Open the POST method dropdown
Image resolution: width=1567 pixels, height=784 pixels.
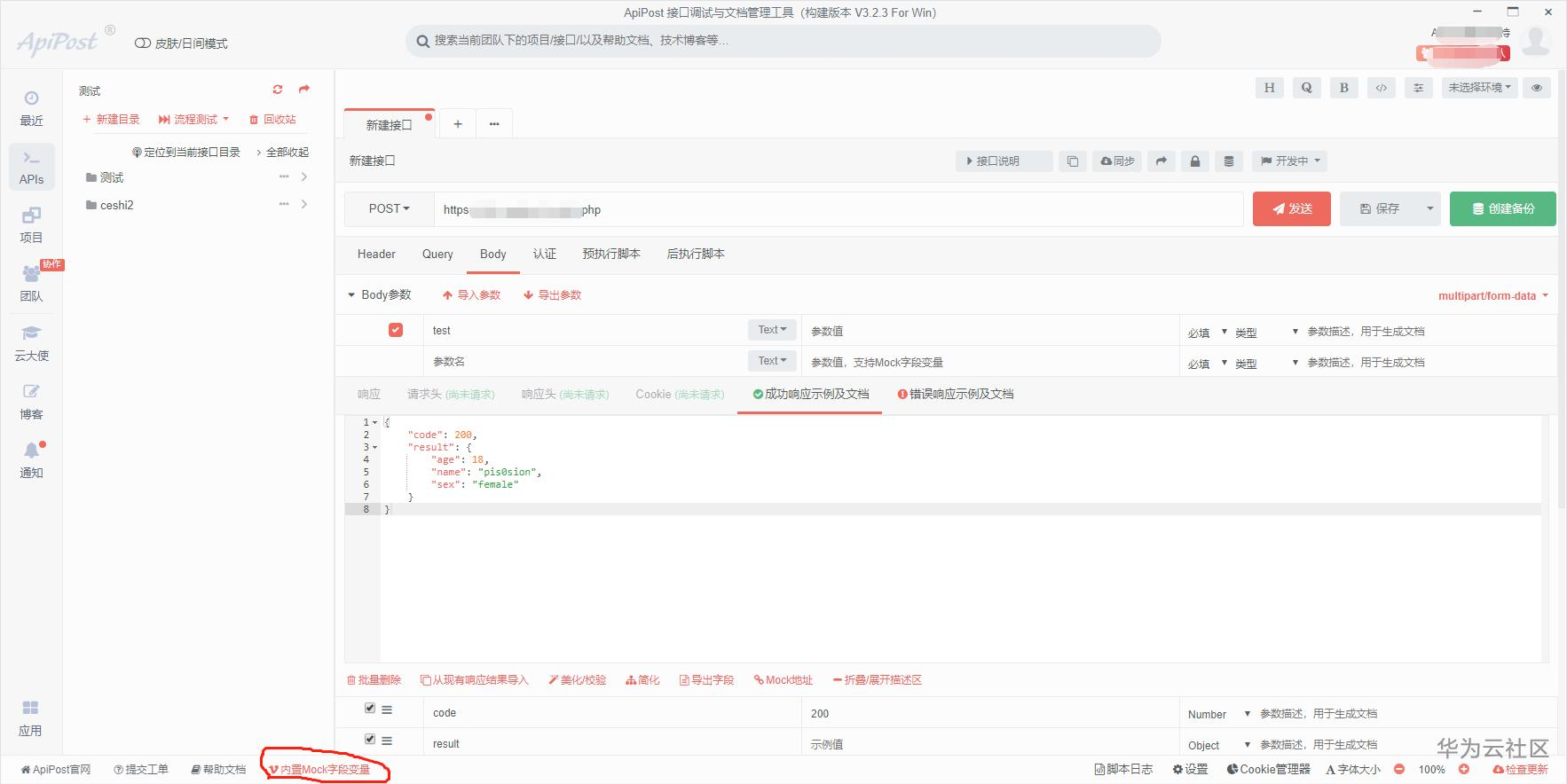click(x=390, y=209)
